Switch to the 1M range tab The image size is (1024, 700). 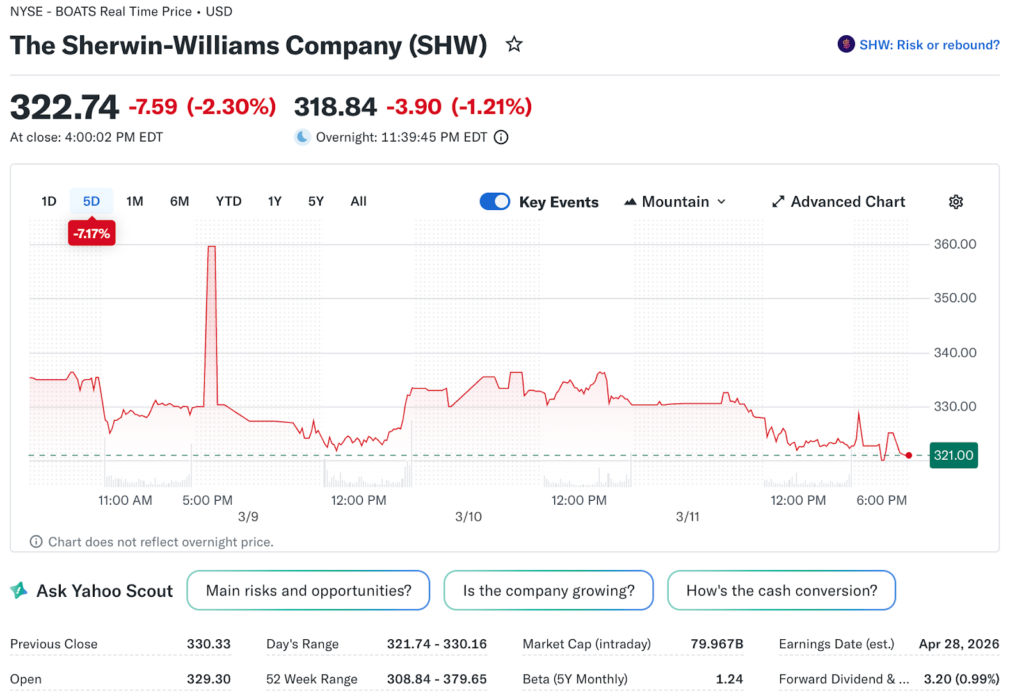[135, 202]
